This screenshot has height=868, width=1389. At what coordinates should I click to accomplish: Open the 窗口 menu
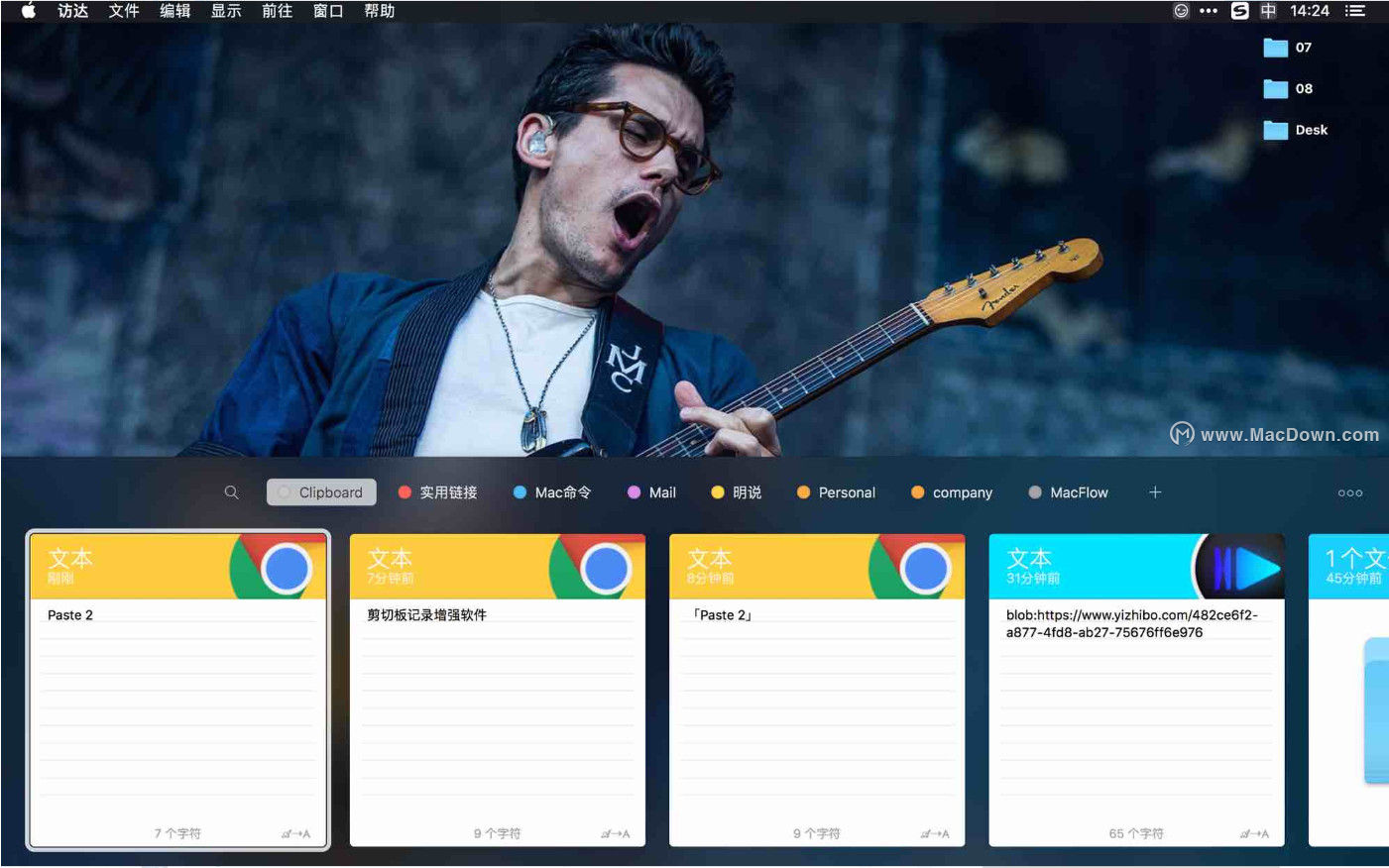click(x=328, y=11)
